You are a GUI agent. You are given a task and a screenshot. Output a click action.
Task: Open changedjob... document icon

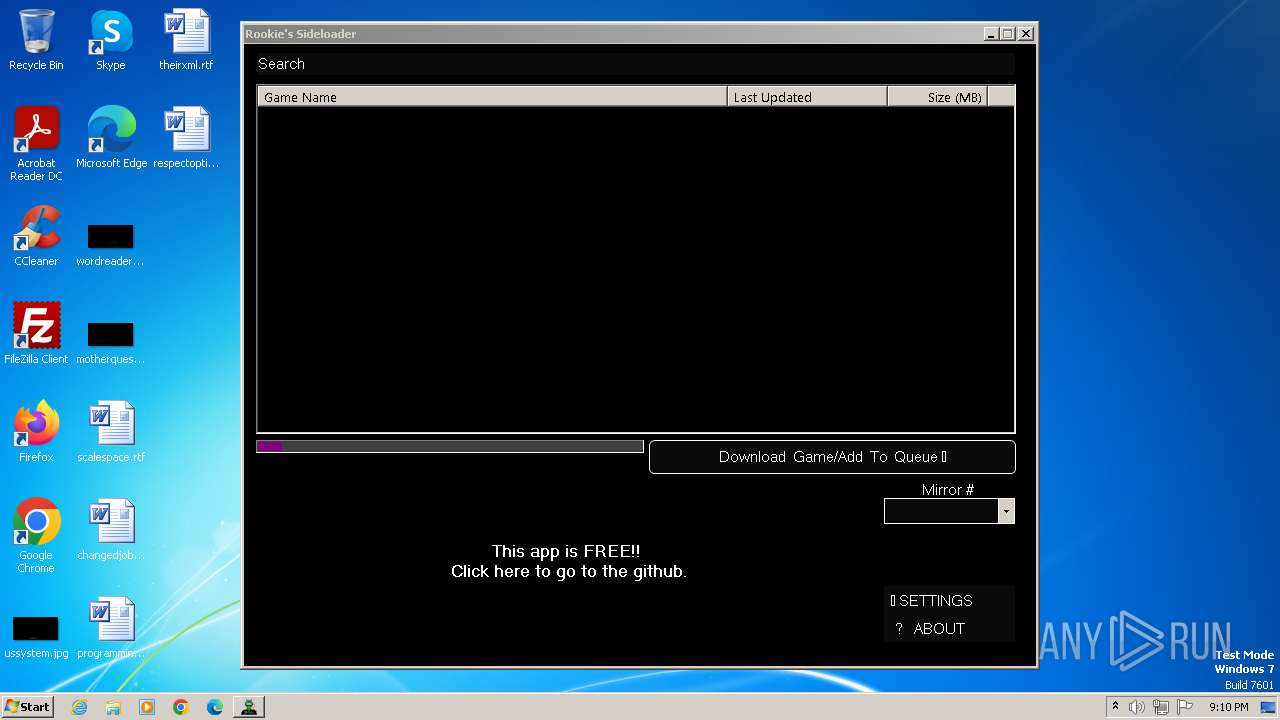(111, 529)
